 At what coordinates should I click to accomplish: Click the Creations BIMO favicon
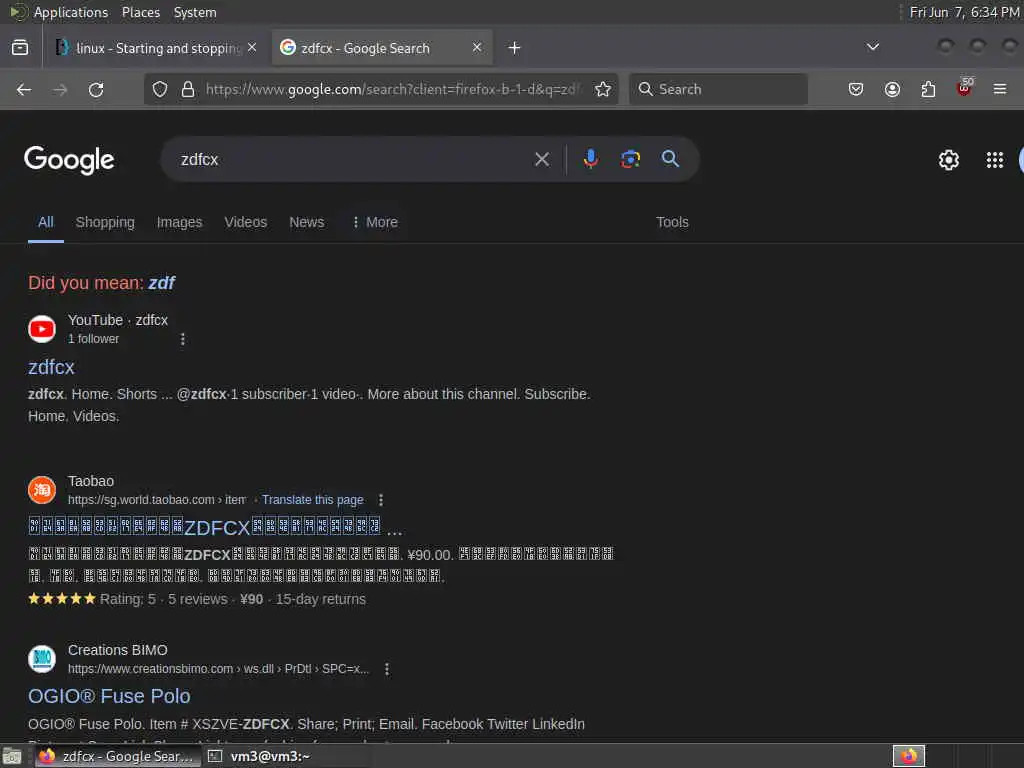(42, 659)
